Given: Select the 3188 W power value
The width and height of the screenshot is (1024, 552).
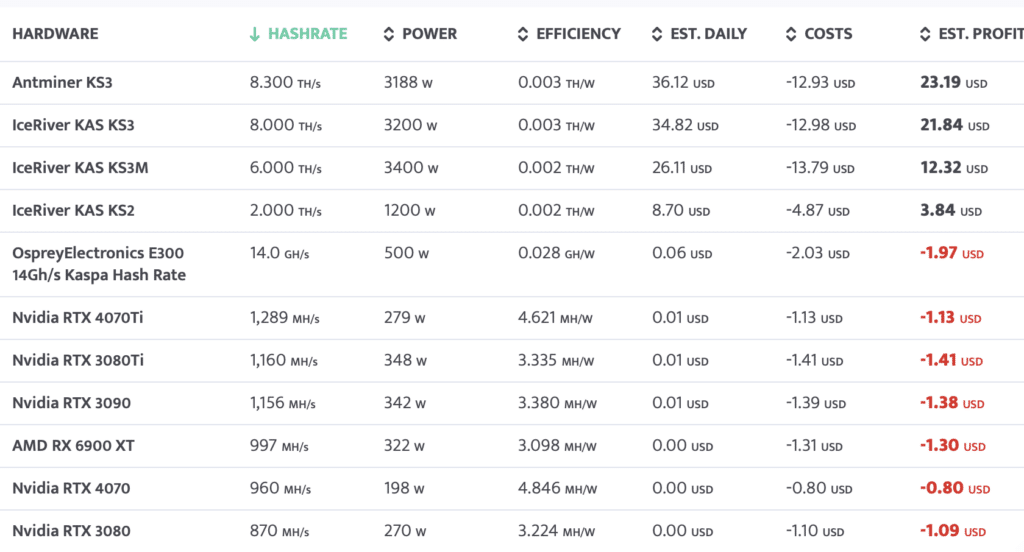Looking at the screenshot, I should pyautogui.click(x=408, y=82).
